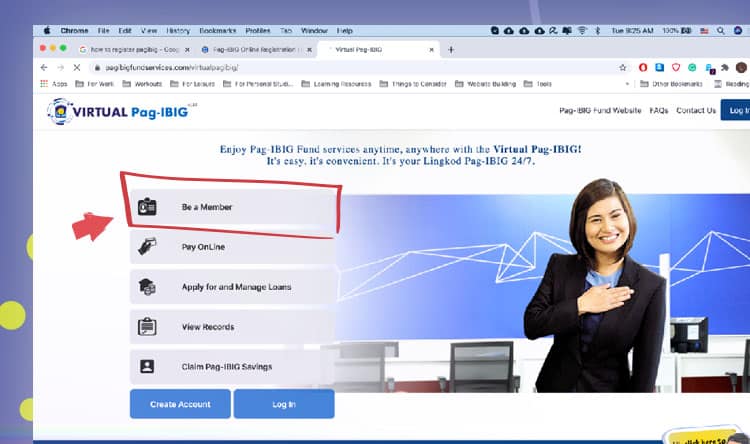
Task: Open the Contact Us link
Action: pyautogui.click(x=696, y=111)
